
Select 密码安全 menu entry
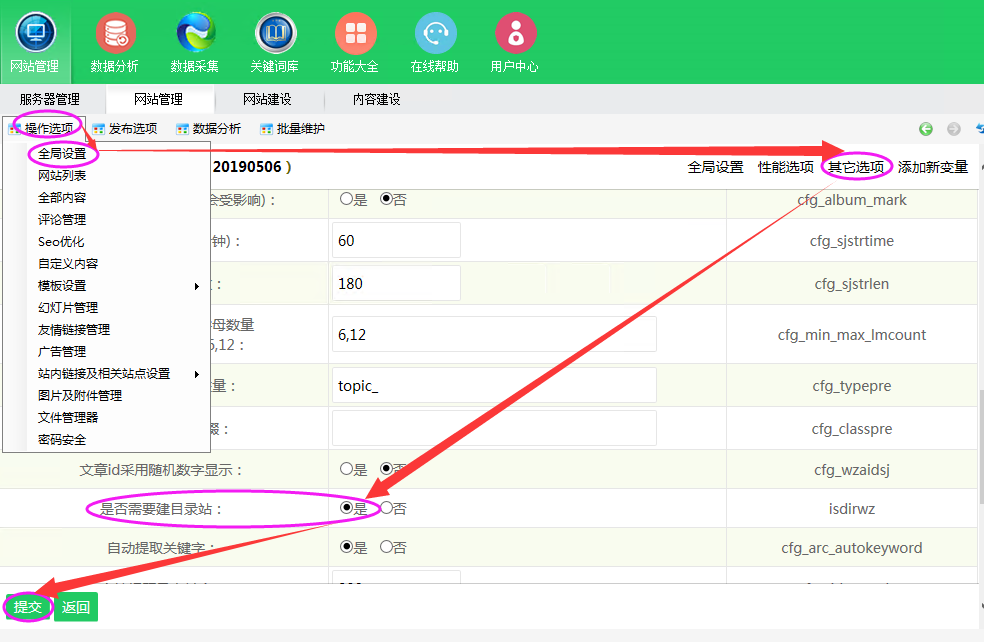point(62,439)
